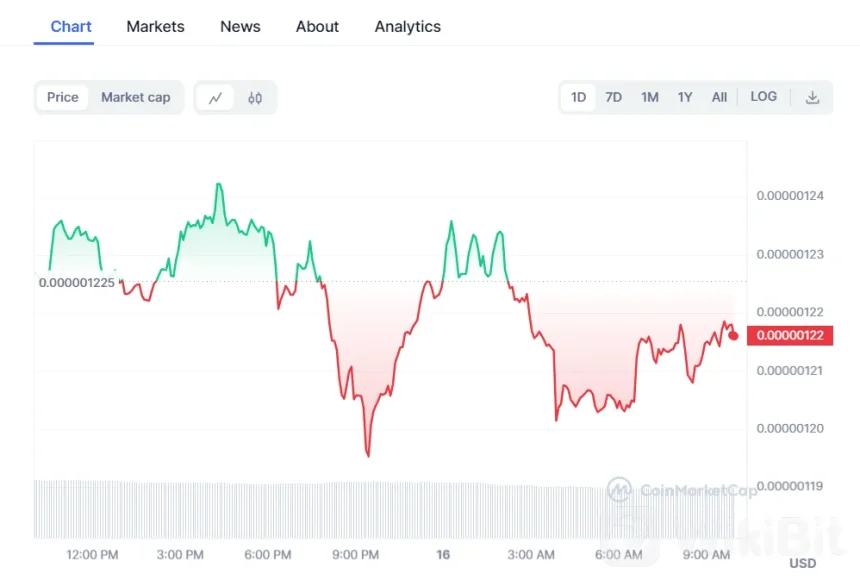Go to the News tab

pyautogui.click(x=240, y=27)
